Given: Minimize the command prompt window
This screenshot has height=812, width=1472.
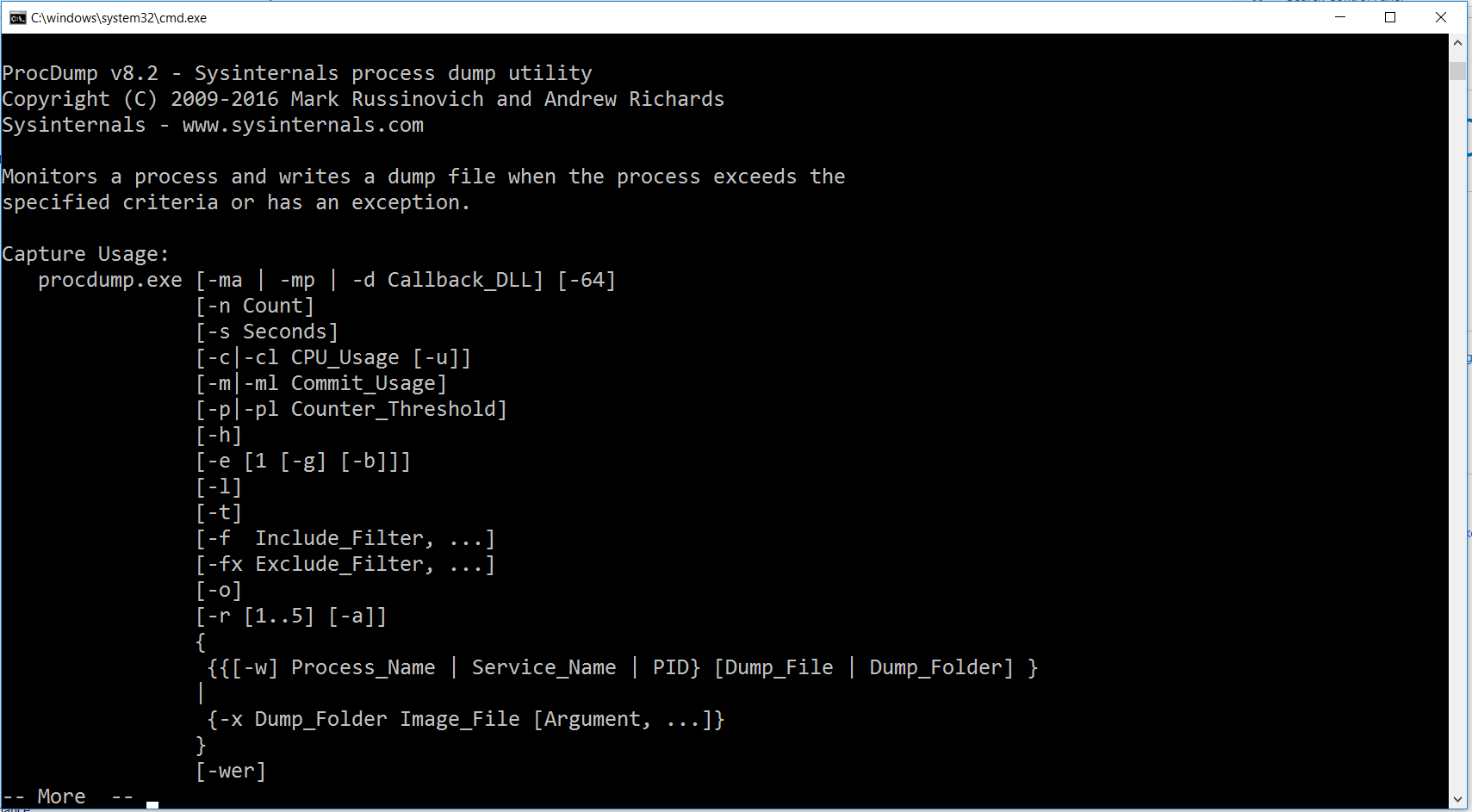Looking at the screenshot, I should [1340, 17].
